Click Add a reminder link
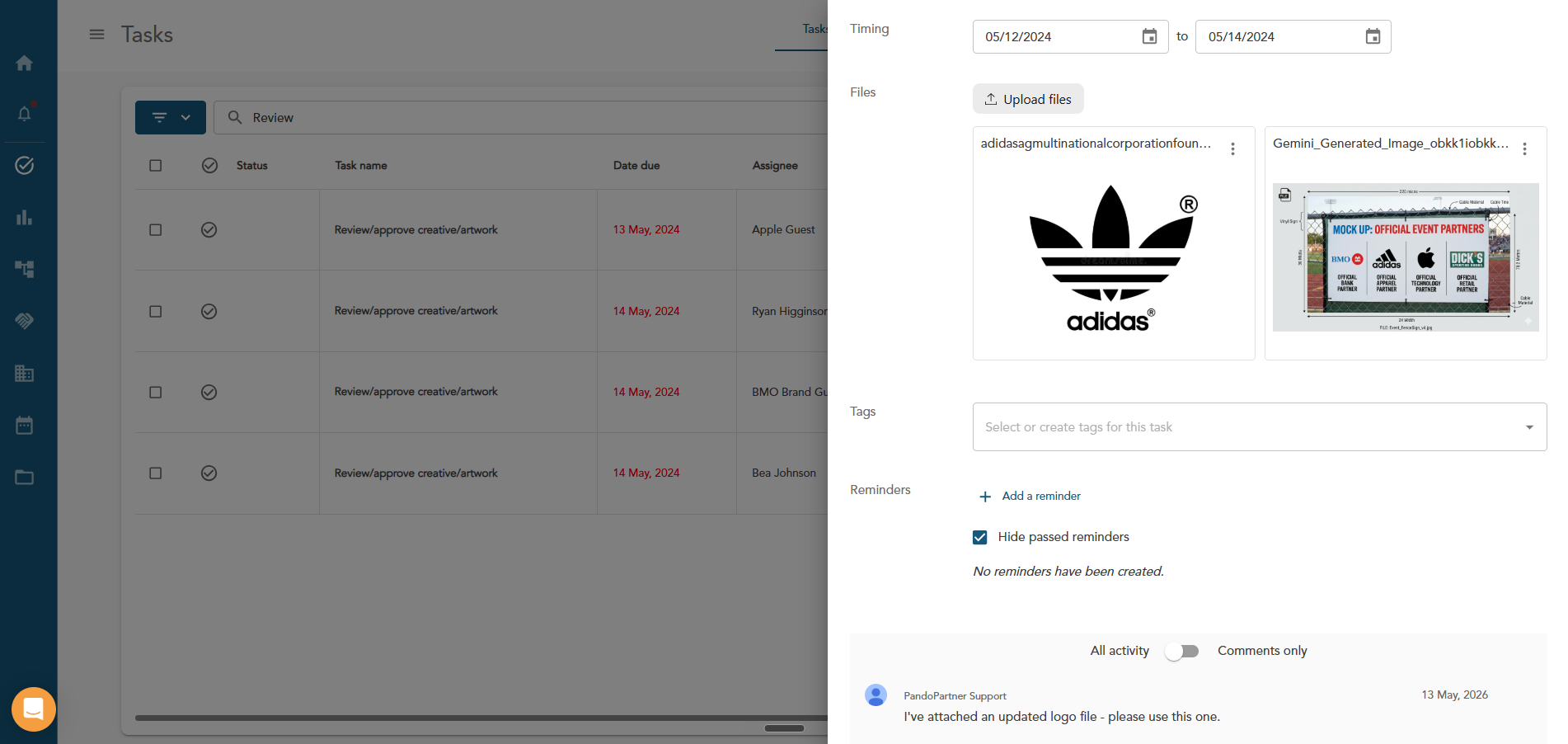The image size is (1568, 744). [1041, 496]
